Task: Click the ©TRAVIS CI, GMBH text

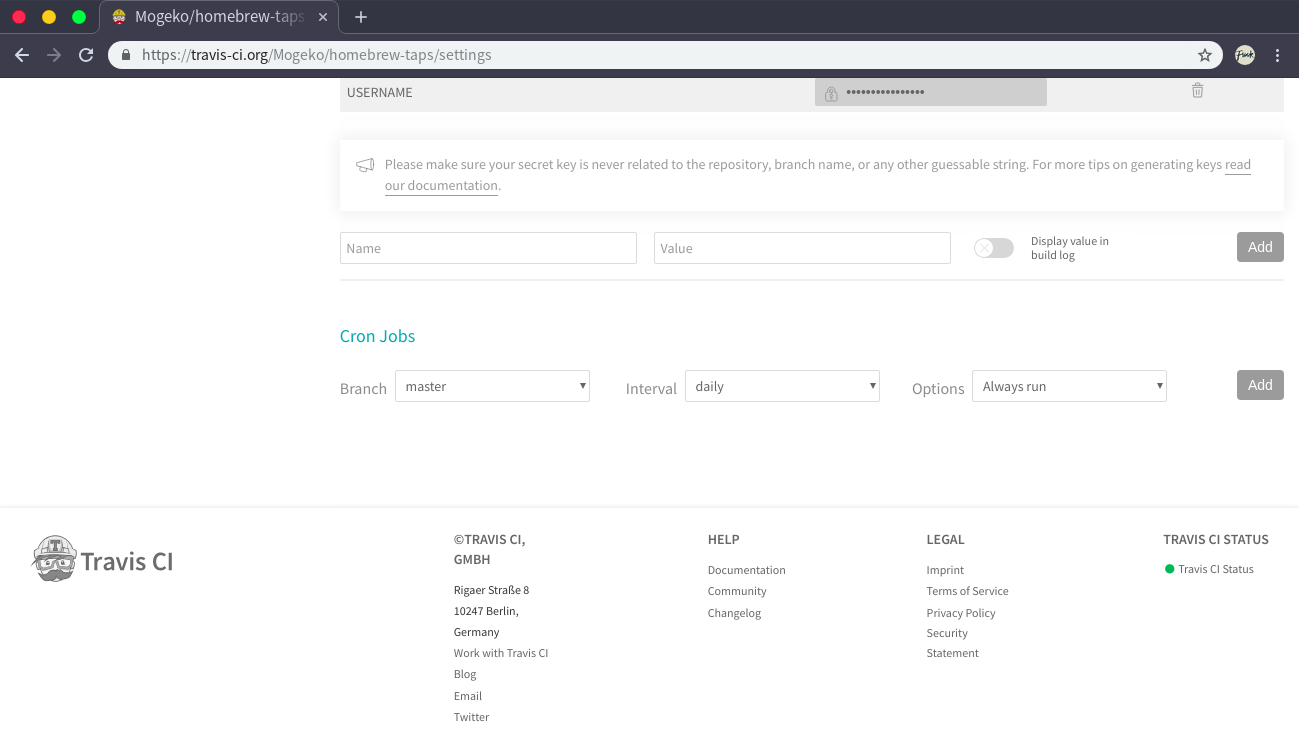Action: [490, 549]
